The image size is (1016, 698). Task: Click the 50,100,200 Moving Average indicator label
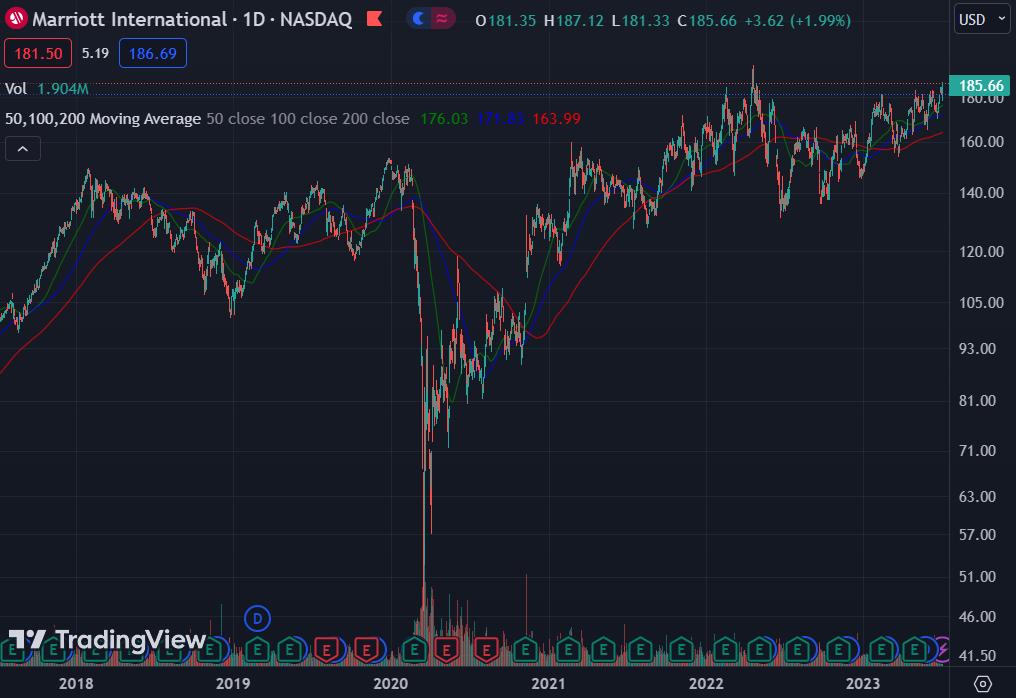point(103,119)
